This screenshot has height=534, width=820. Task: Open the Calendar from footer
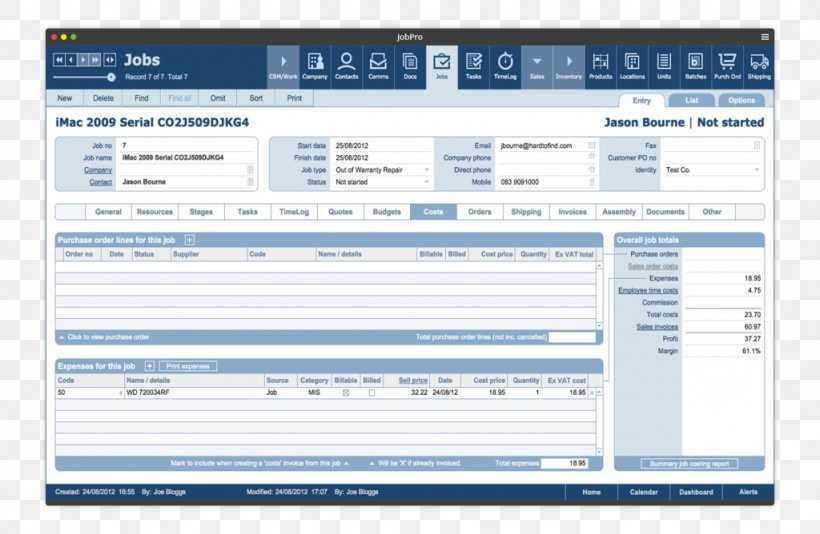click(x=644, y=492)
